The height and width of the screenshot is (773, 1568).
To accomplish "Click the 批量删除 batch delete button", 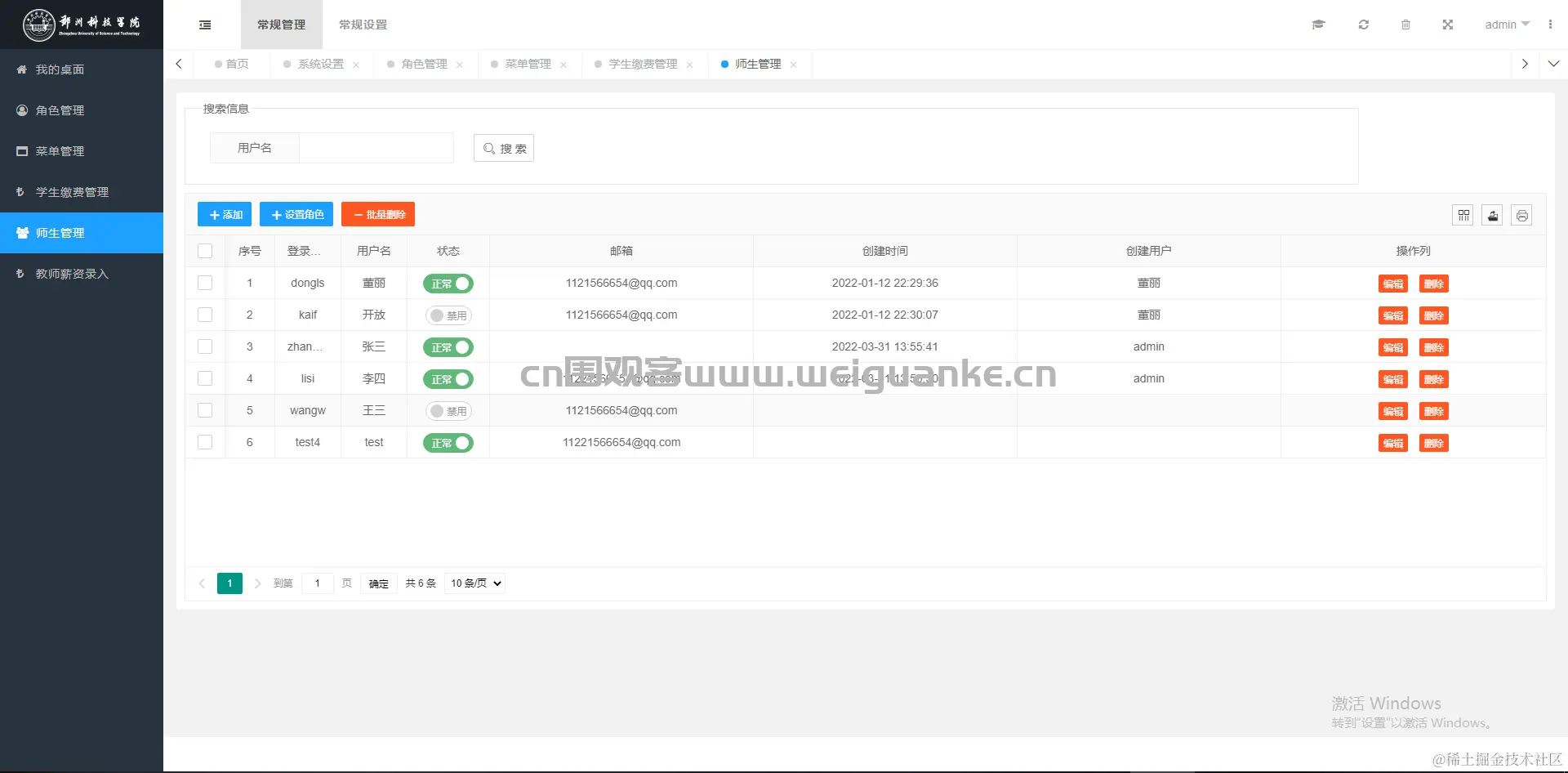I will pos(378,214).
